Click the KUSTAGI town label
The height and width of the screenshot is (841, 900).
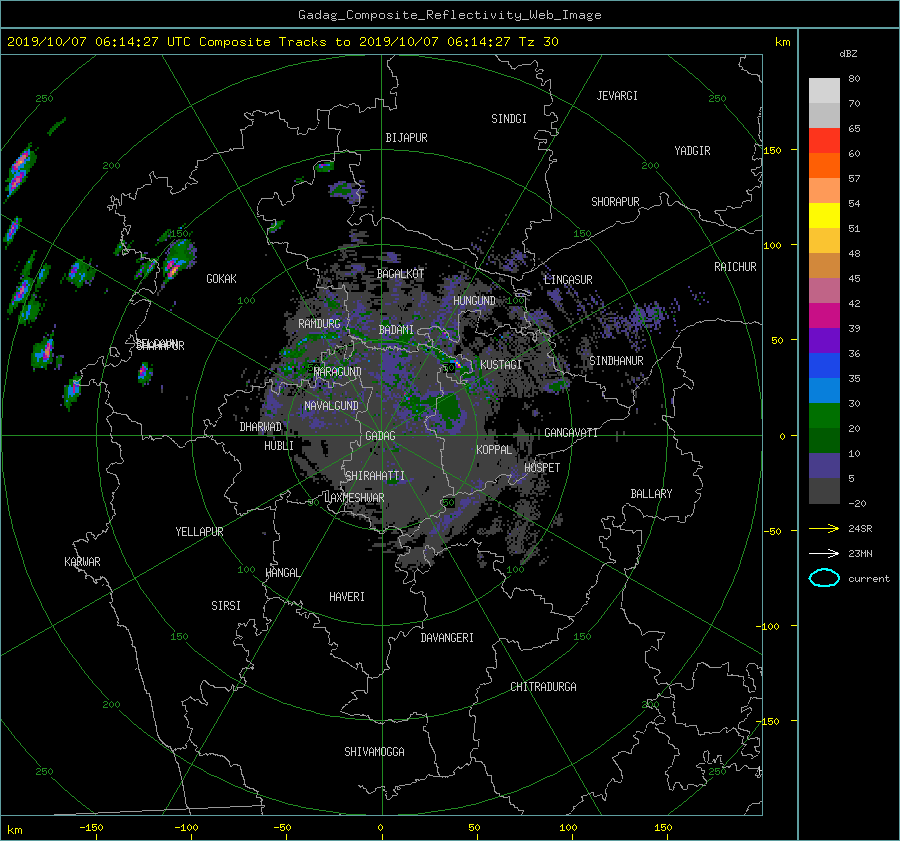pos(501,365)
